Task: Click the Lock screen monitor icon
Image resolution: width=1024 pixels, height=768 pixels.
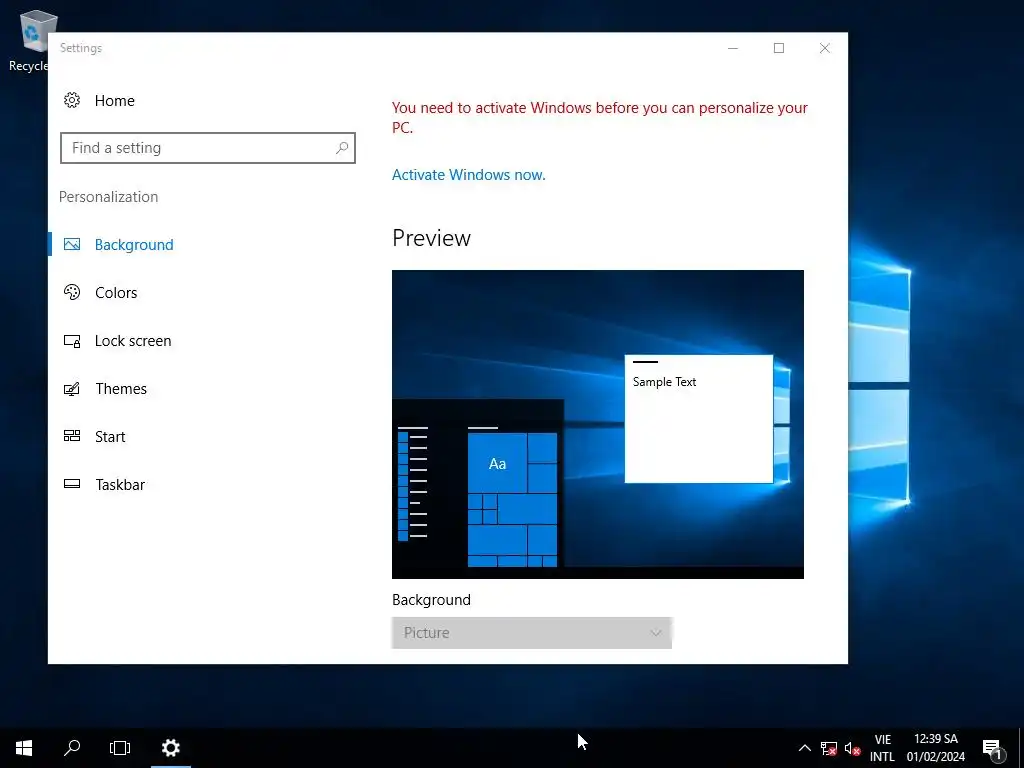Action: [x=72, y=340]
